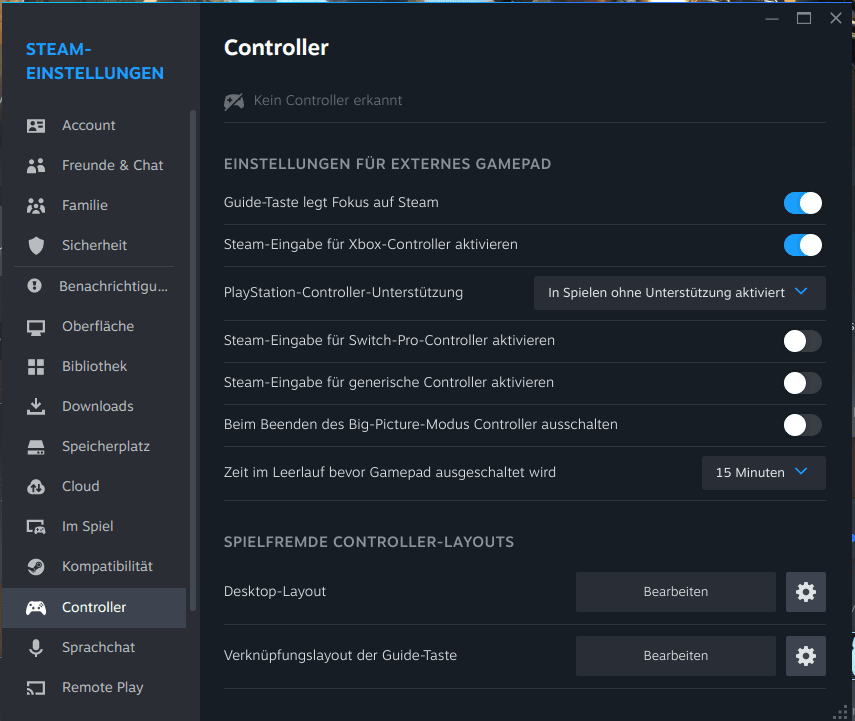Open gear settings for Guide-Taste Verknüpfungslayout
The width and height of the screenshot is (855, 721).
pyautogui.click(x=805, y=656)
